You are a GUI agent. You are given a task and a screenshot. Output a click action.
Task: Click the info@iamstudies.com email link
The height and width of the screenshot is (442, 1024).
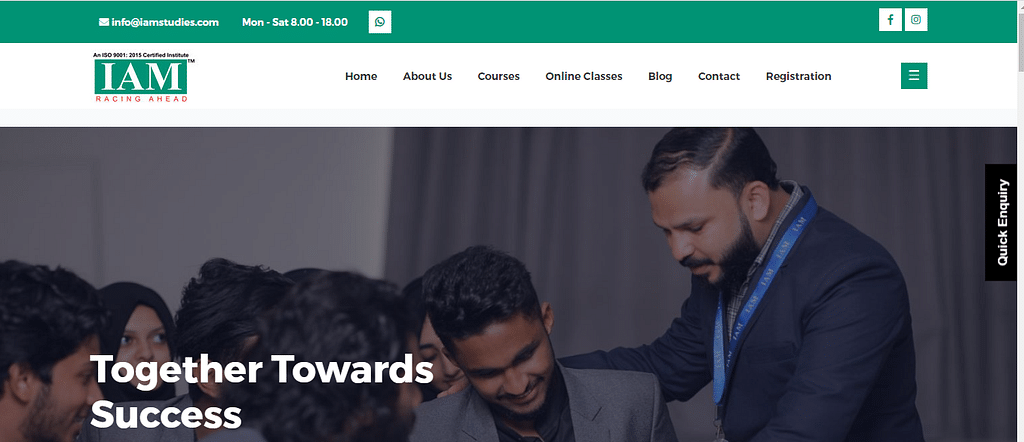(165, 22)
